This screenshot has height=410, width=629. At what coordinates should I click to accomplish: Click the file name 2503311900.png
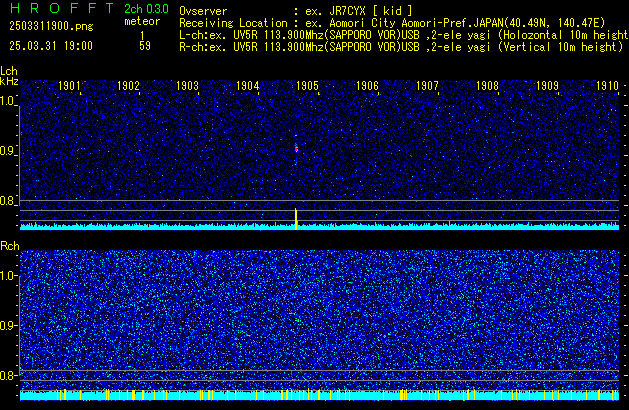[51, 26]
